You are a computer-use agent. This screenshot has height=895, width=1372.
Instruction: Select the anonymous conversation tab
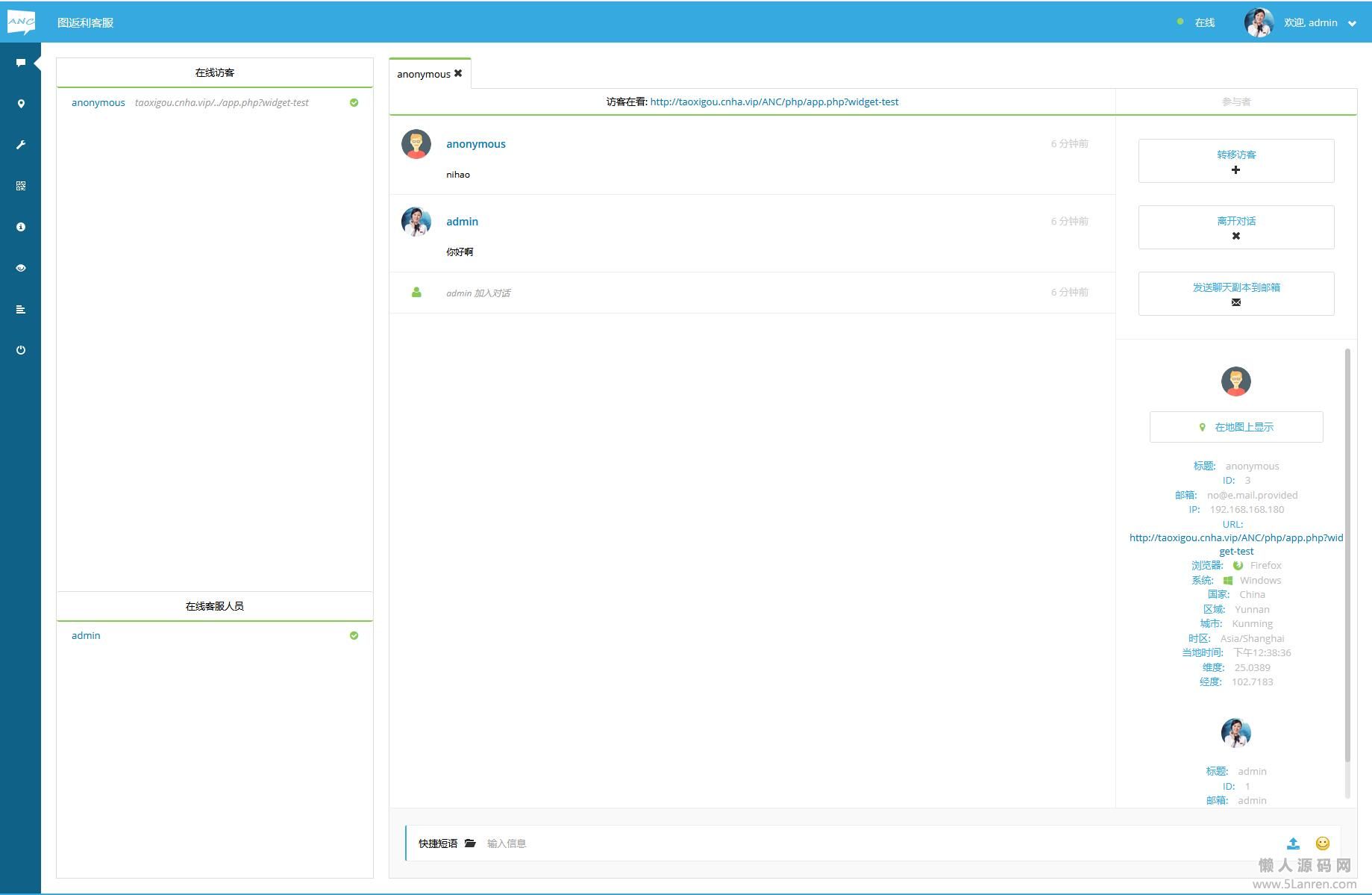pyautogui.click(x=423, y=74)
